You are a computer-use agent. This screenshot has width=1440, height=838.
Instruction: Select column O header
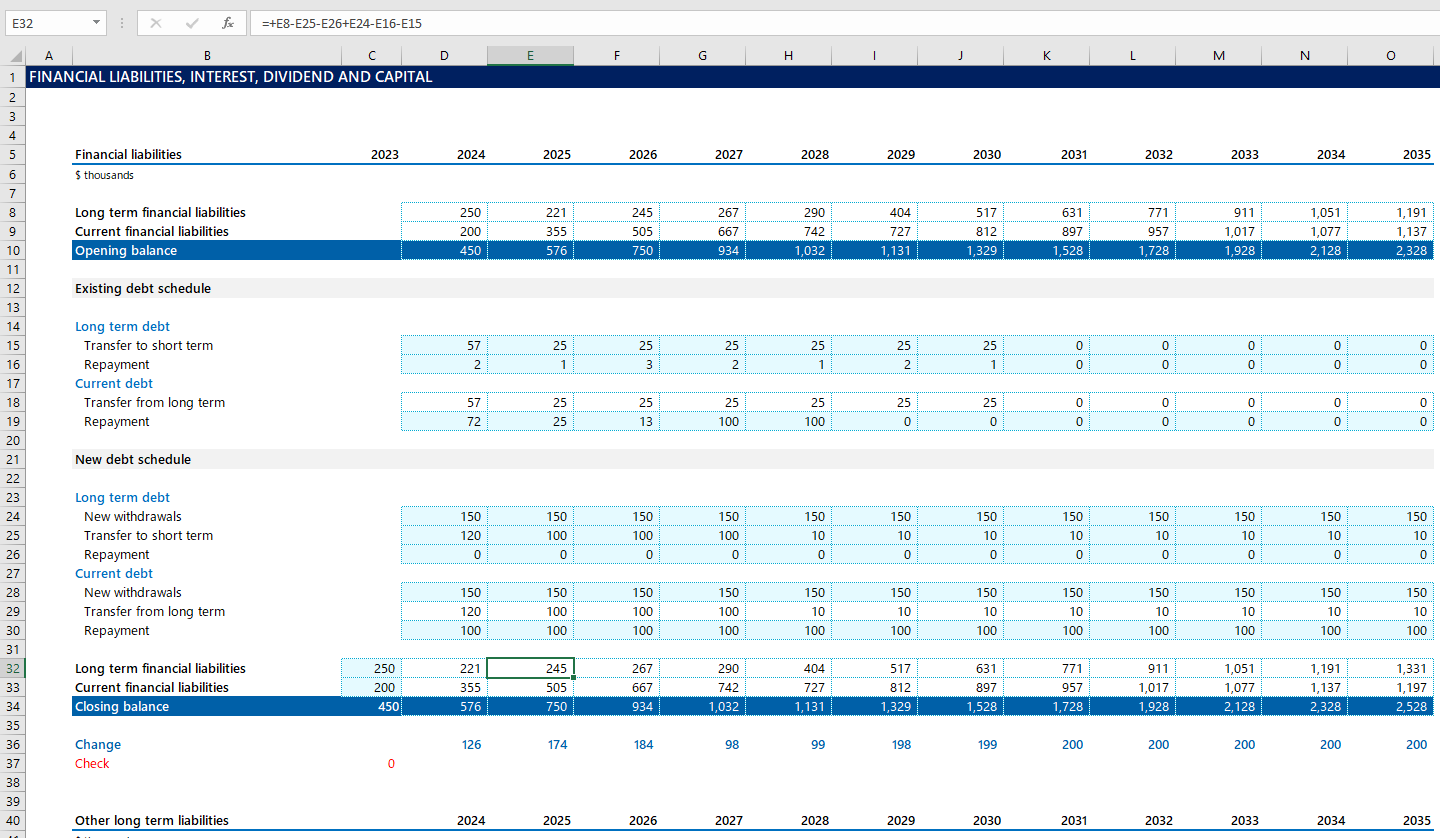pyautogui.click(x=1390, y=56)
